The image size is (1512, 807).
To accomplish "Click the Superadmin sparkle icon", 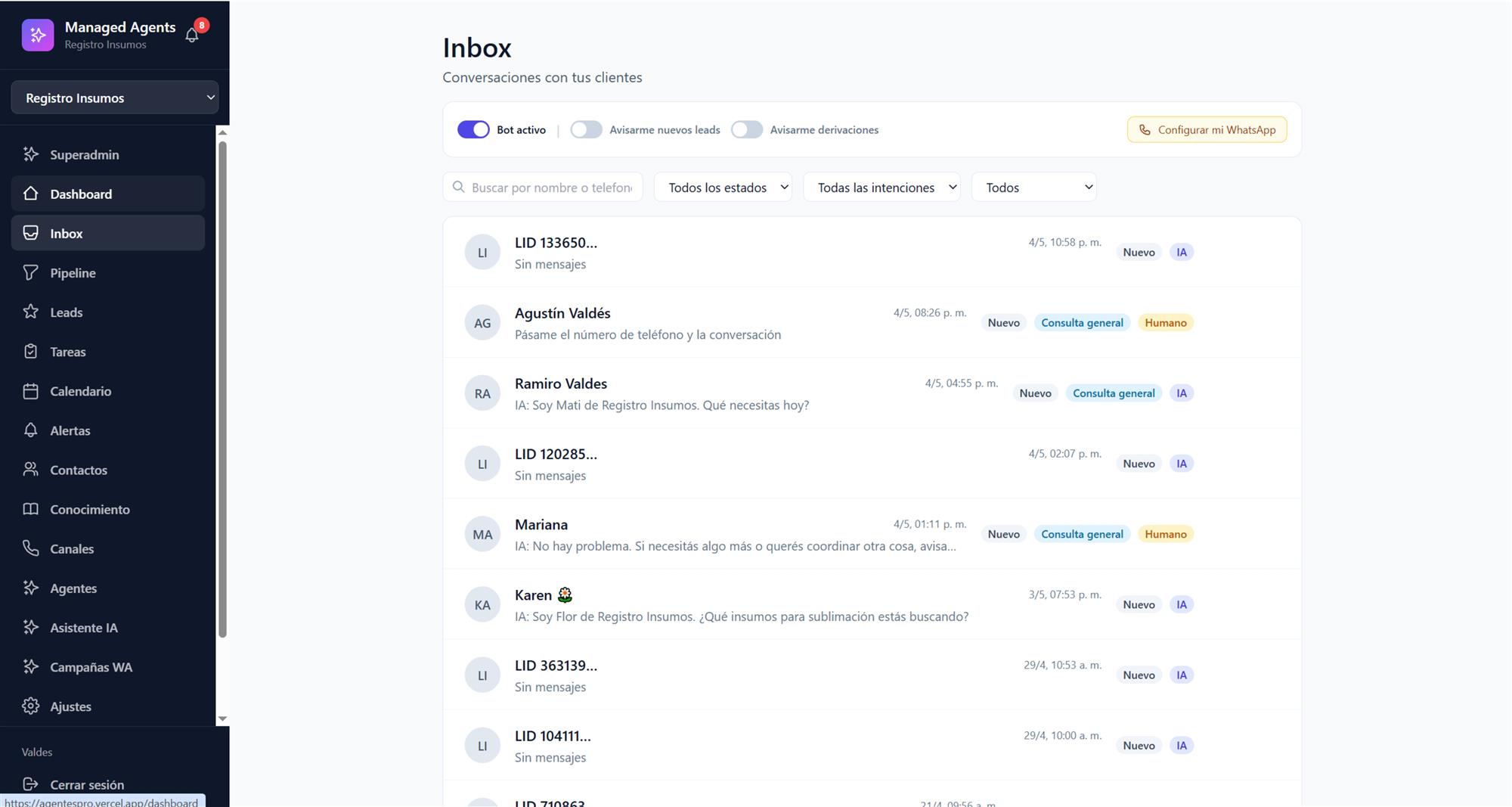I will (31, 154).
